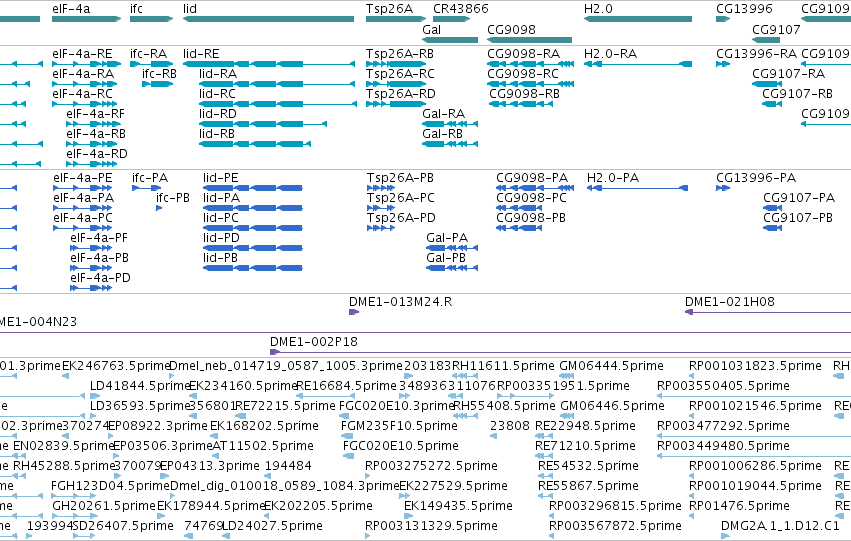Click EST RP003131329.5prime
The height and width of the screenshot is (541, 851).
click(x=431, y=526)
